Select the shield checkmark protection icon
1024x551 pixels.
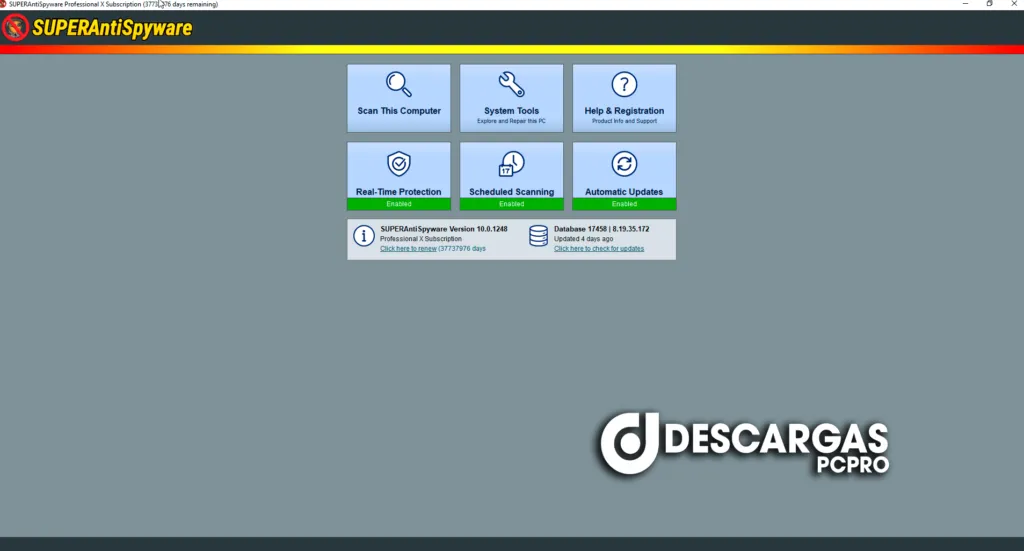click(399, 164)
